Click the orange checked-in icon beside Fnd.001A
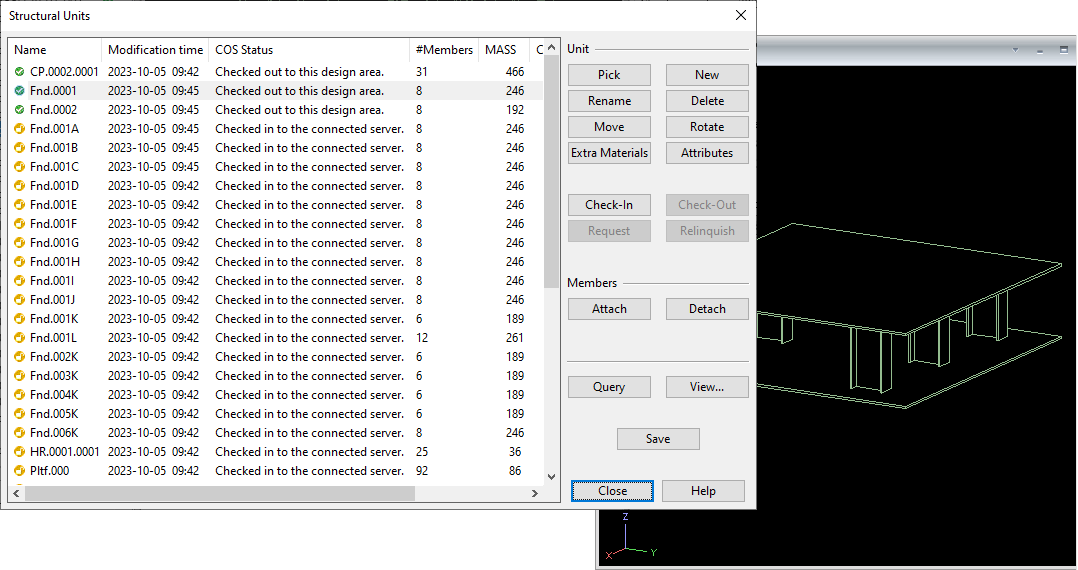The image size is (1078, 570). [x=19, y=129]
